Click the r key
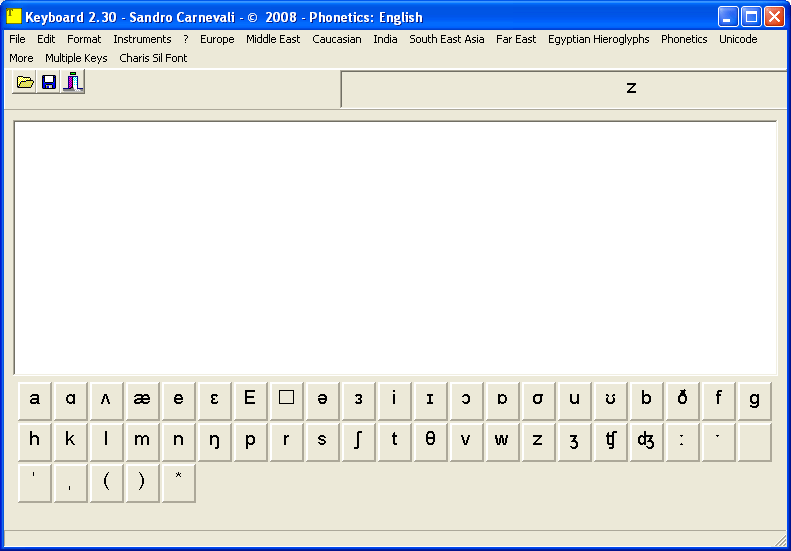This screenshot has width=791, height=551. click(x=286, y=443)
